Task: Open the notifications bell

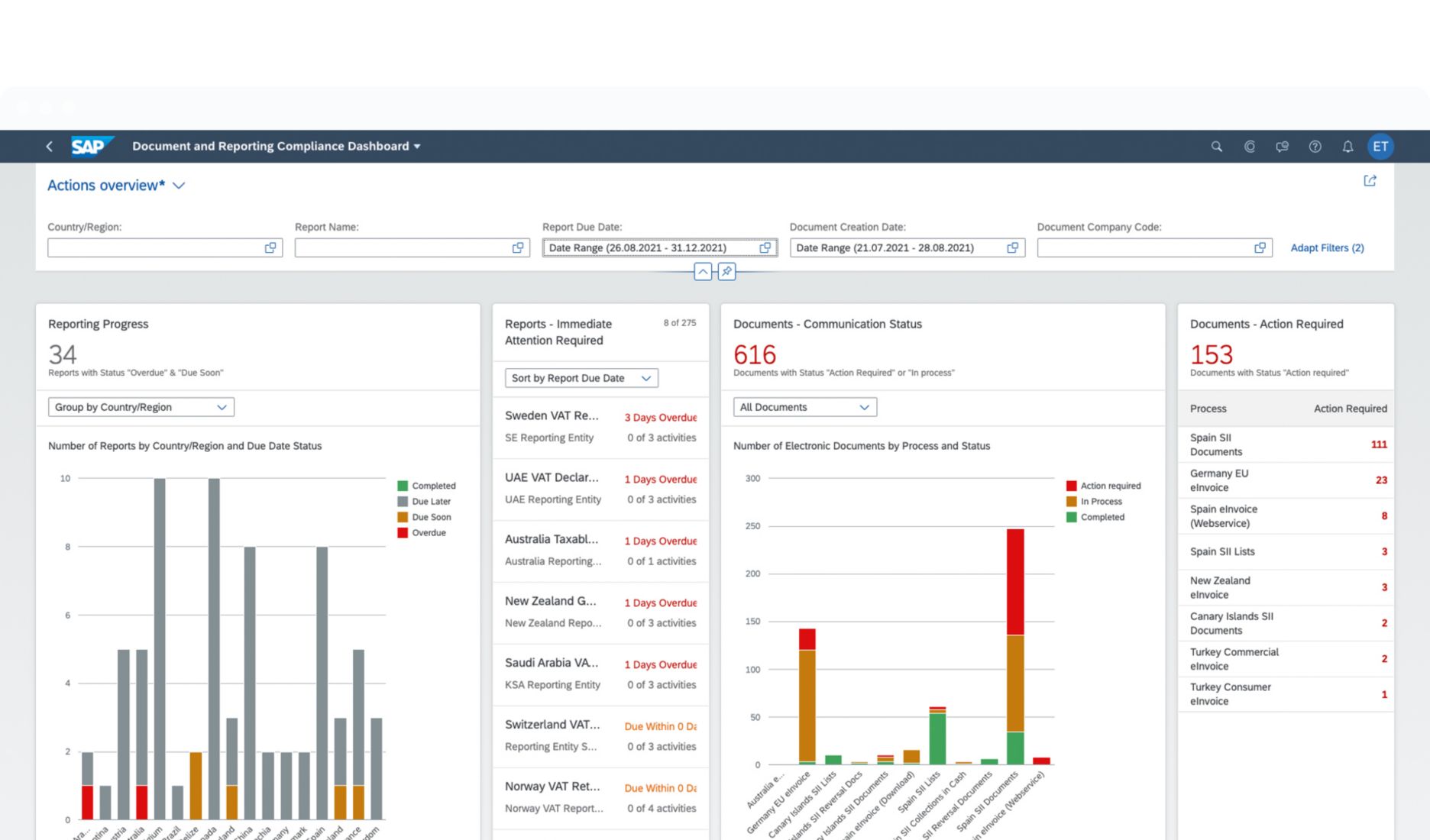Action: point(1347,147)
